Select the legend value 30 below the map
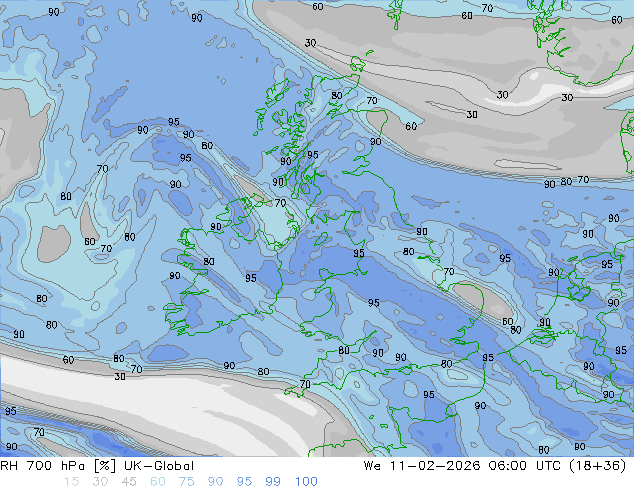Image resolution: width=634 pixels, height=490 pixels. (100, 482)
